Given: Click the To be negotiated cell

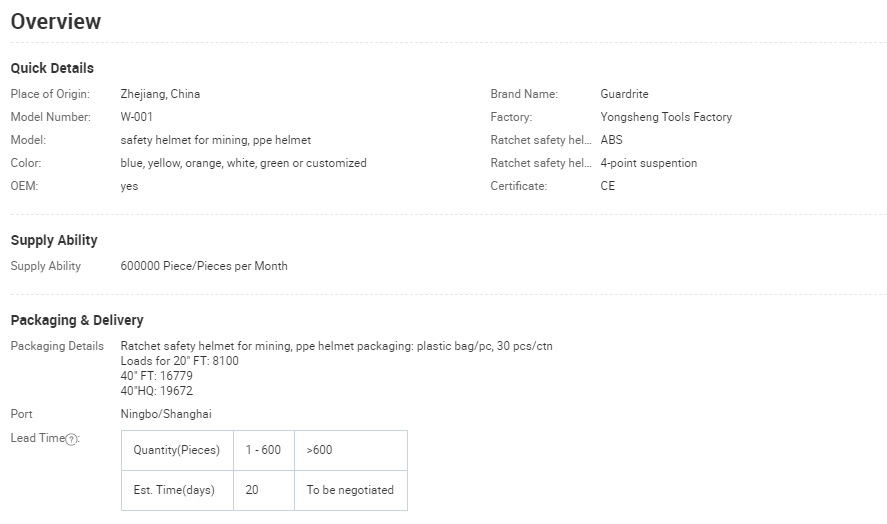Looking at the screenshot, I should (x=350, y=490).
